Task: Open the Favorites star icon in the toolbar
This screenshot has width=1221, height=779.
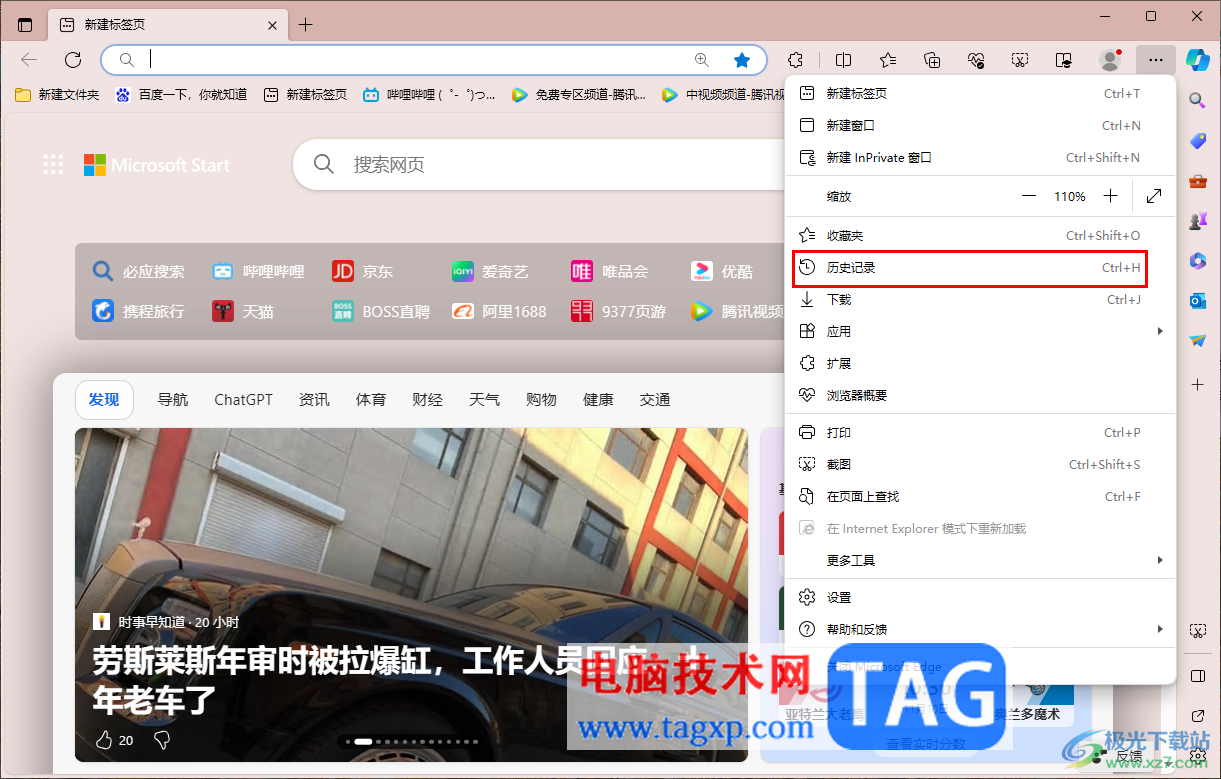Action: click(x=887, y=59)
